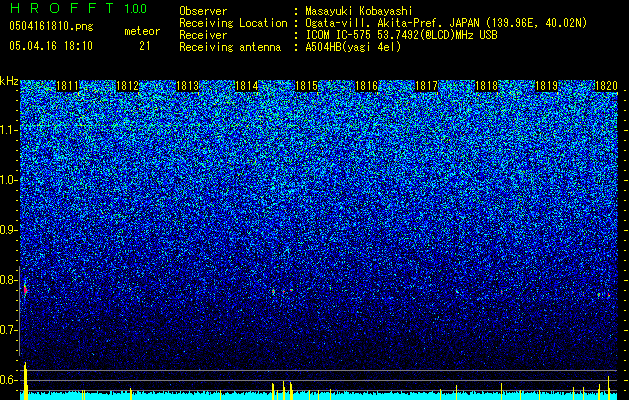The width and height of the screenshot is (629, 400).
Task: Click the 1814 time marker
Action: (x=246, y=86)
